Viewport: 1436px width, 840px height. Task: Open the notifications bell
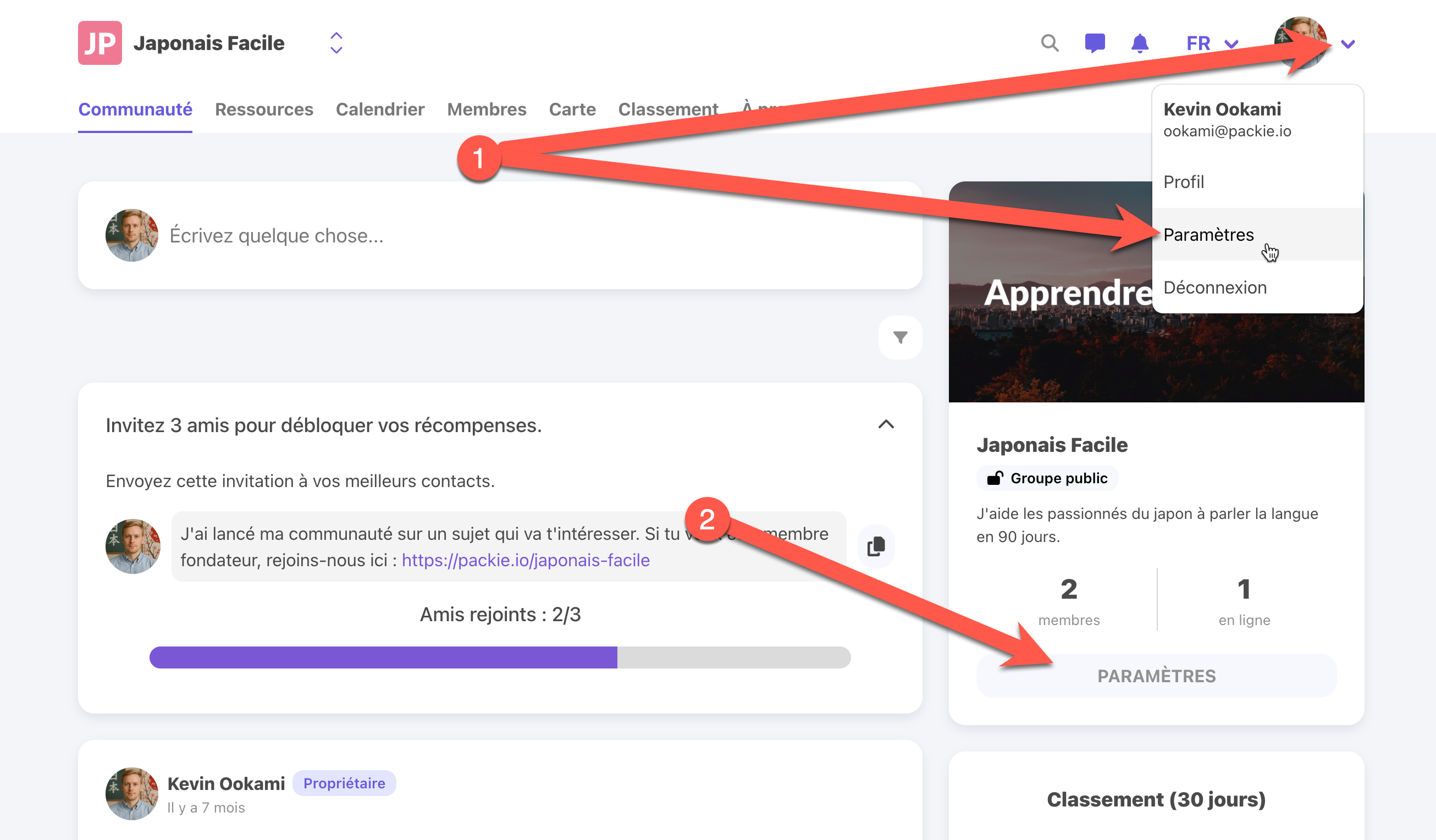1140,43
